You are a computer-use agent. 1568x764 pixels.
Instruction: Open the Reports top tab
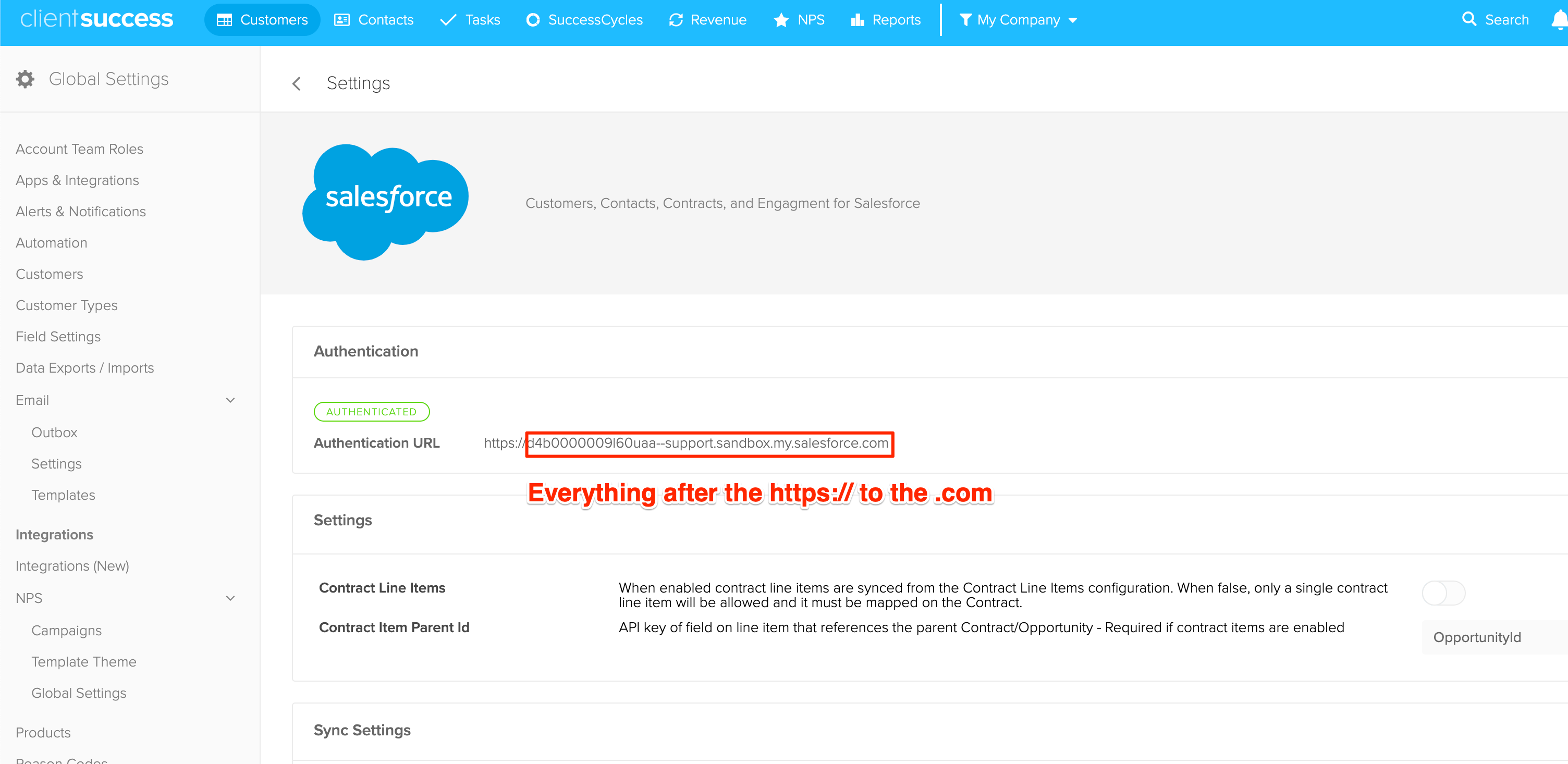(x=886, y=20)
